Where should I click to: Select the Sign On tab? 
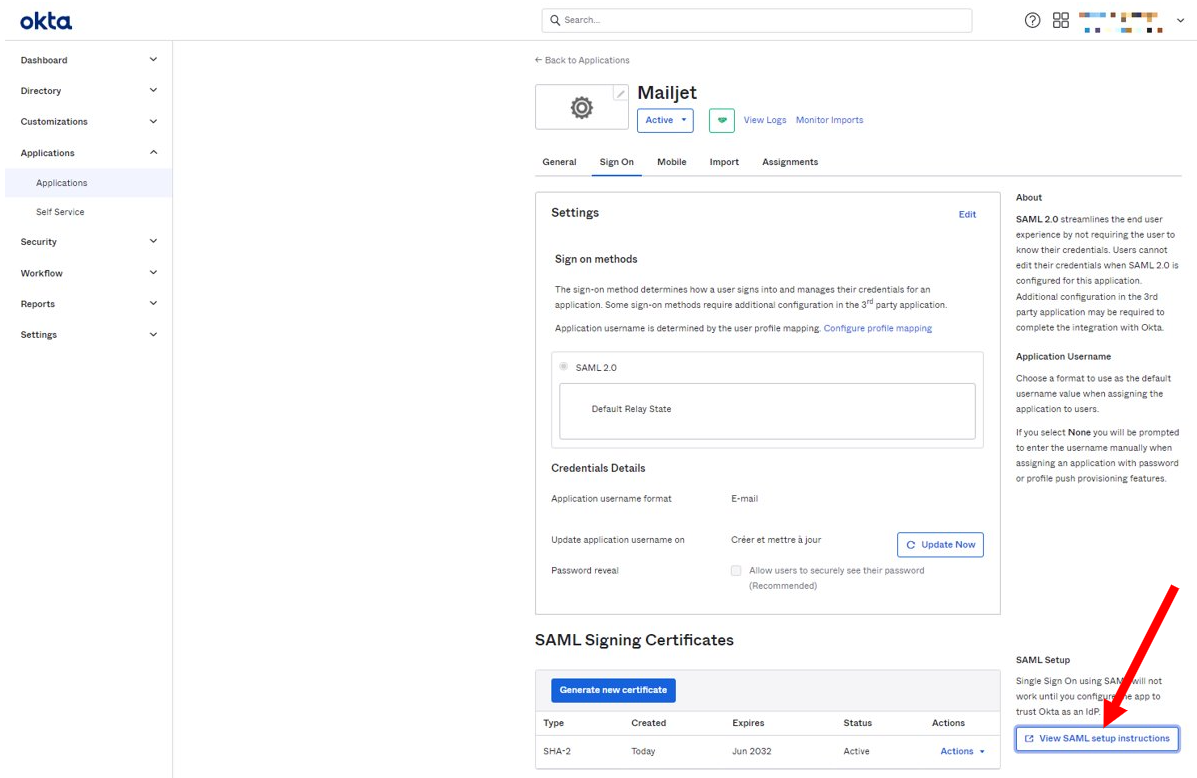click(616, 162)
